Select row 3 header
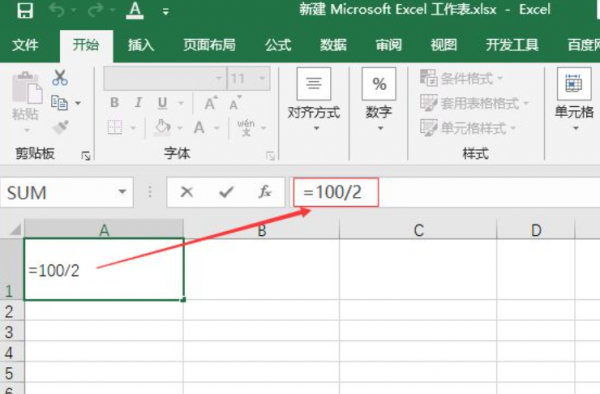Image resolution: width=600 pixels, height=394 pixels. (11, 331)
